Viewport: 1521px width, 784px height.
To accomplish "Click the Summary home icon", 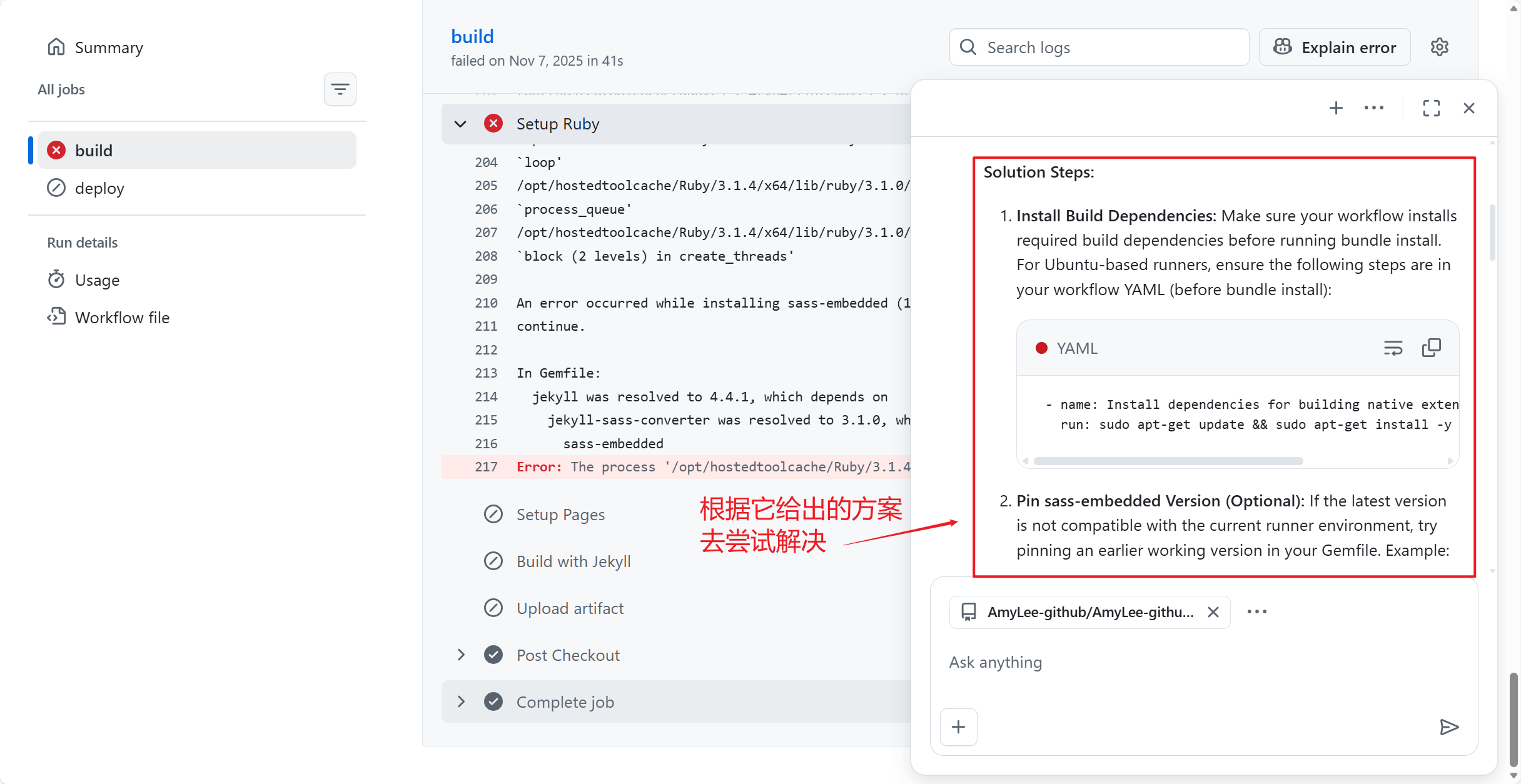I will point(56,46).
